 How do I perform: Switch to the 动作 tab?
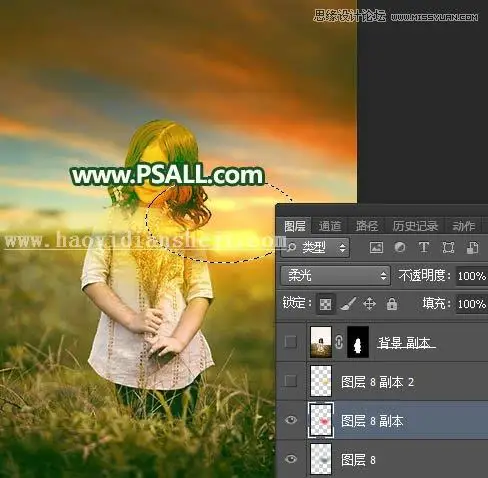coord(464,226)
